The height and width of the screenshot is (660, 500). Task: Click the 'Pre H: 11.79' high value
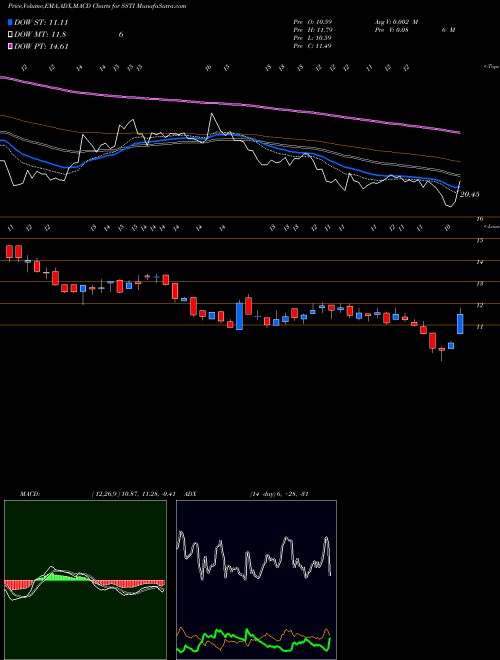[313, 30]
